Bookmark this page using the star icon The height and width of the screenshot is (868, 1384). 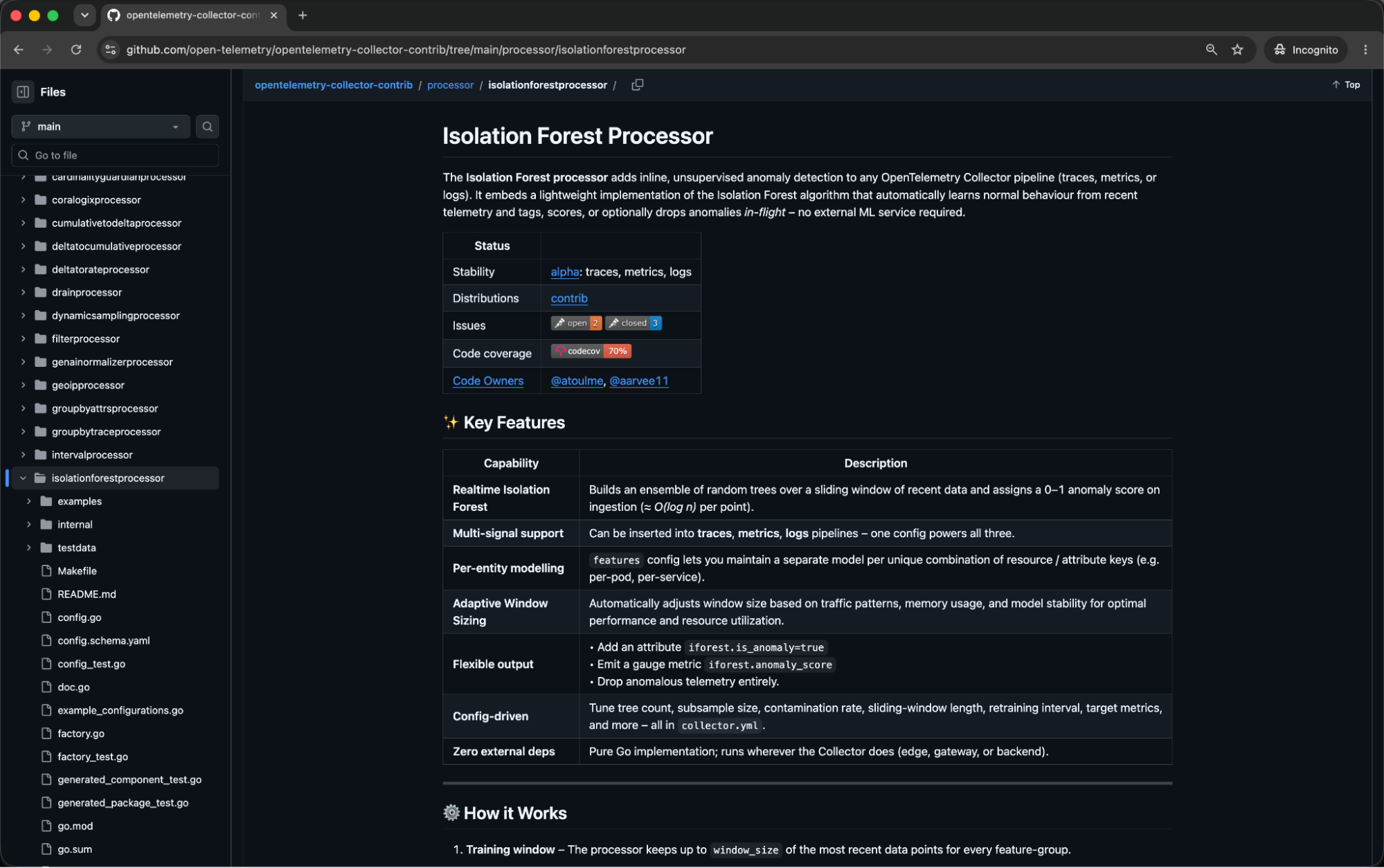point(1237,50)
